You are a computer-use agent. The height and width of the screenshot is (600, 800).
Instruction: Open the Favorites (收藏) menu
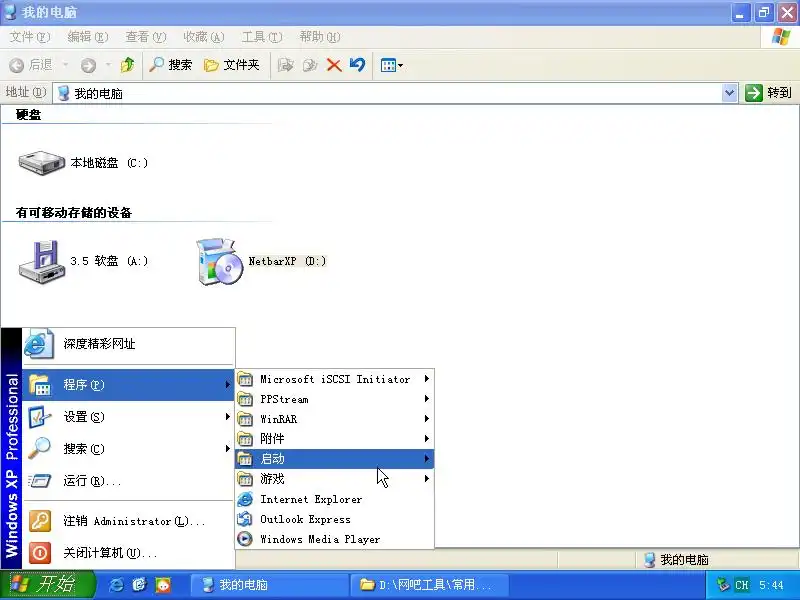(x=204, y=37)
